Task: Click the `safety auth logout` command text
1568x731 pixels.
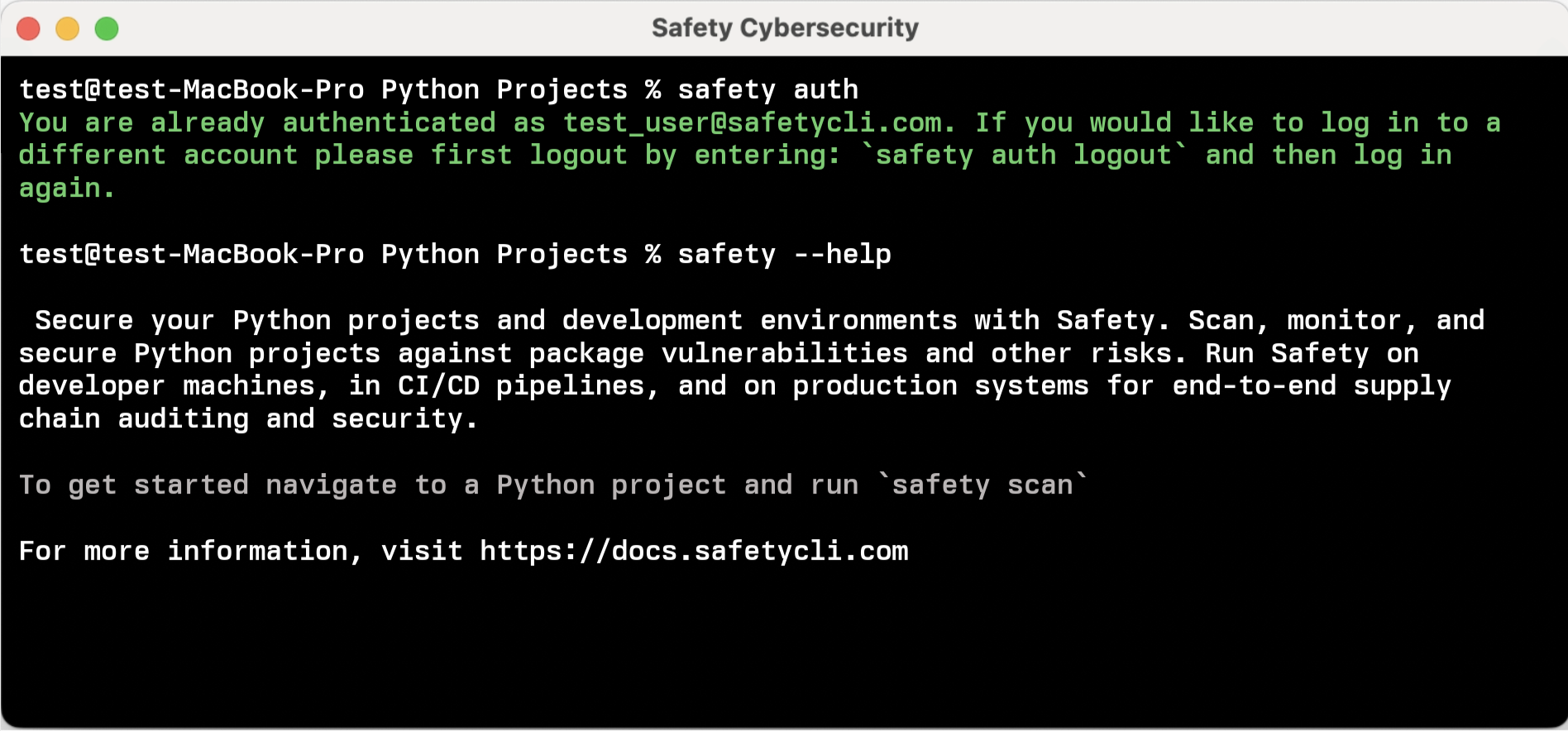Action: (1024, 155)
